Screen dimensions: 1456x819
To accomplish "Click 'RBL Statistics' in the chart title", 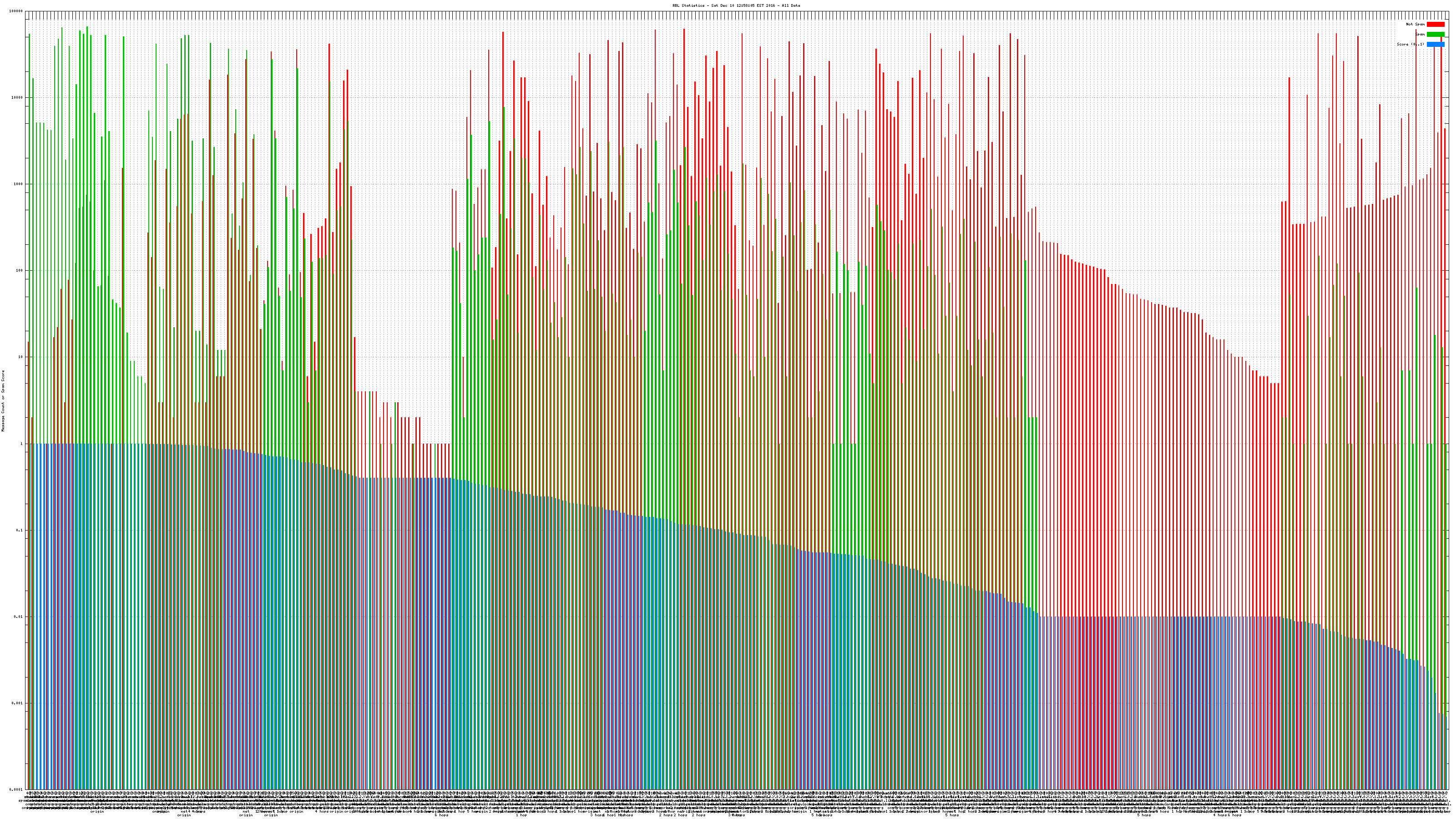I will point(688,5).
